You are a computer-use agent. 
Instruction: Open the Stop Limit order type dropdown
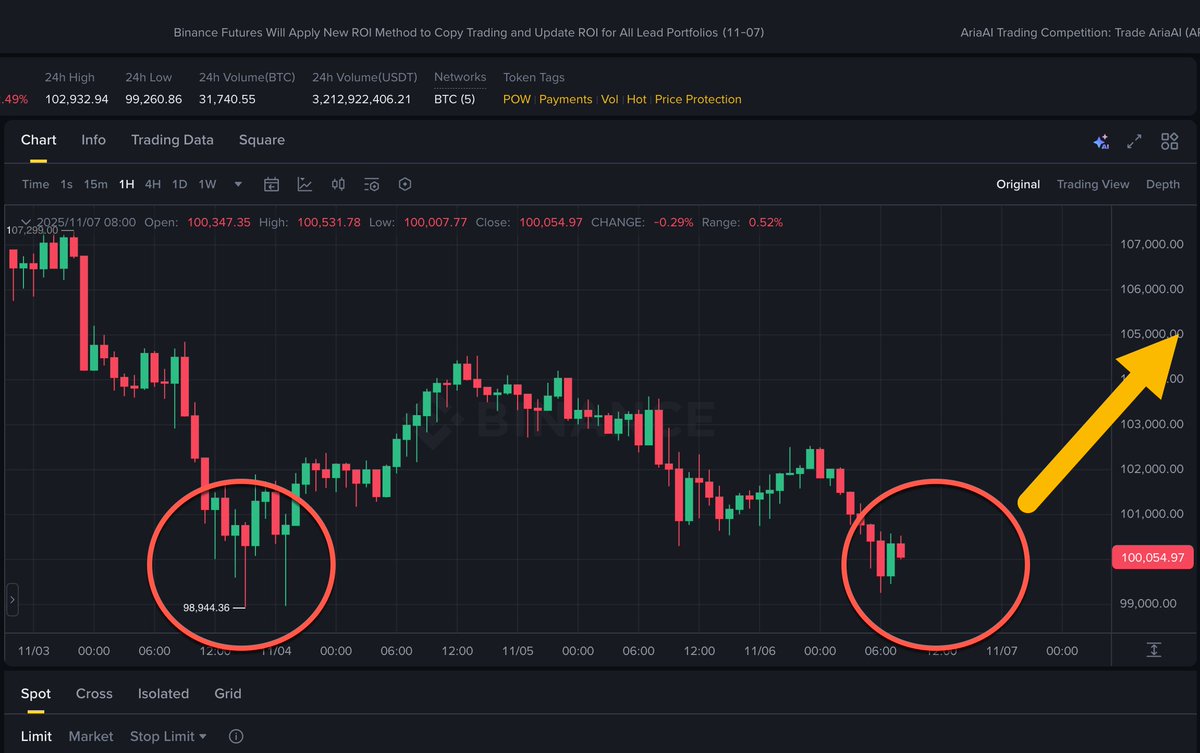tap(168, 737)
